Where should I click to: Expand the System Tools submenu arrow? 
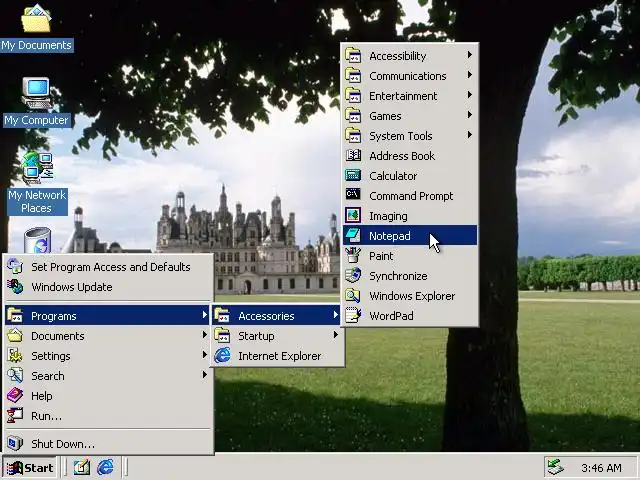click(x=470, y=135)
